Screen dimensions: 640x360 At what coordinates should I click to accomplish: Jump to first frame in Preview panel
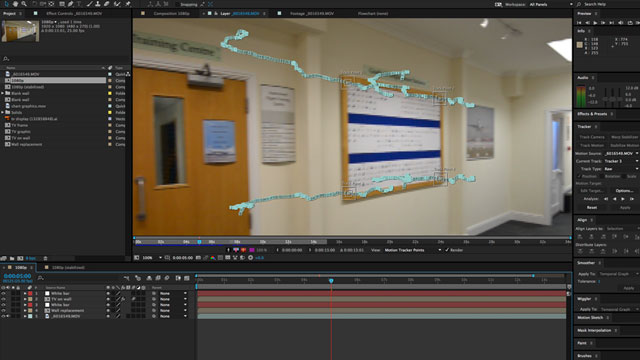click(579, 23)
